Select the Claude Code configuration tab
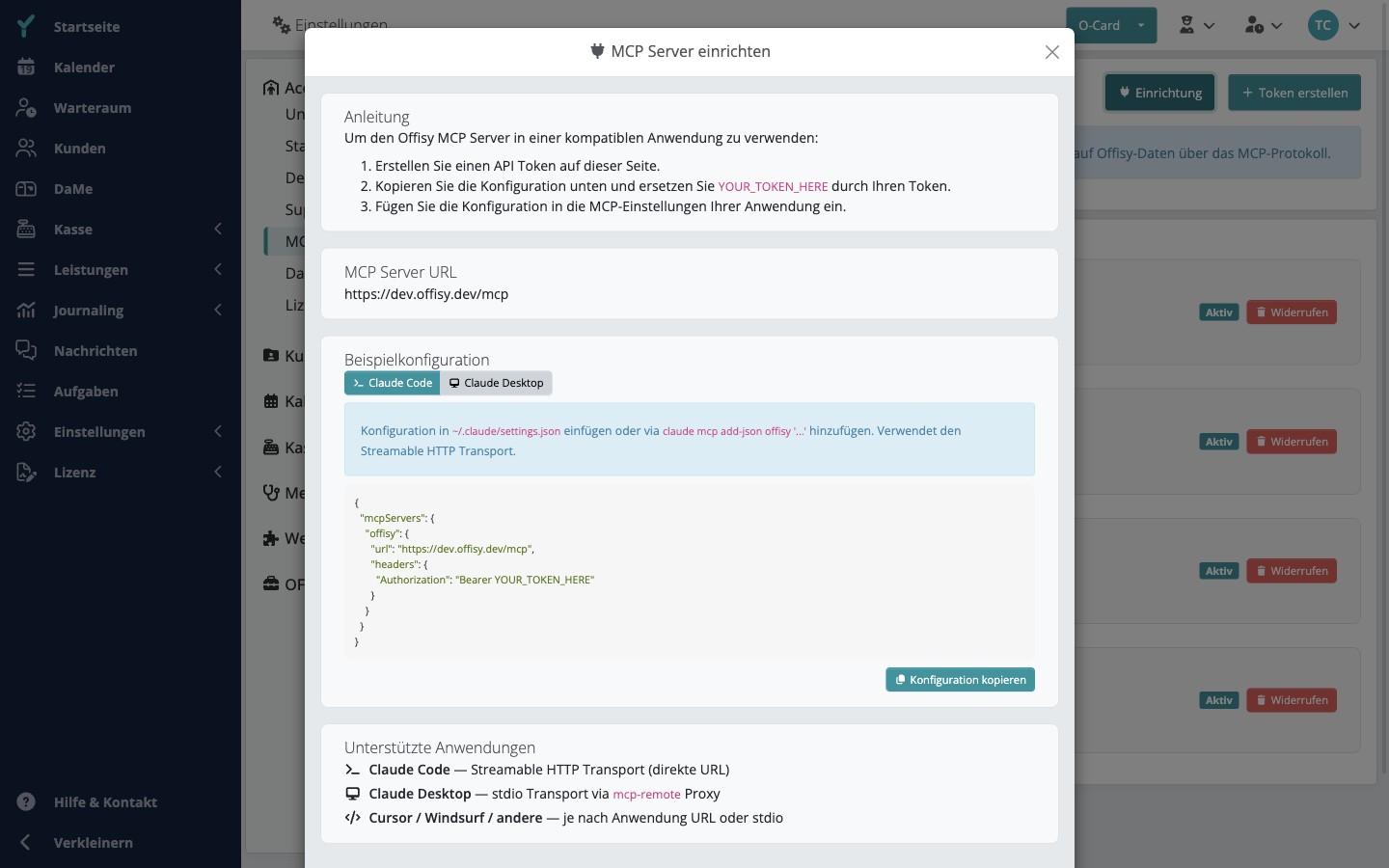This screenshot has height=868, width=1389. click(x=393, y=383)
